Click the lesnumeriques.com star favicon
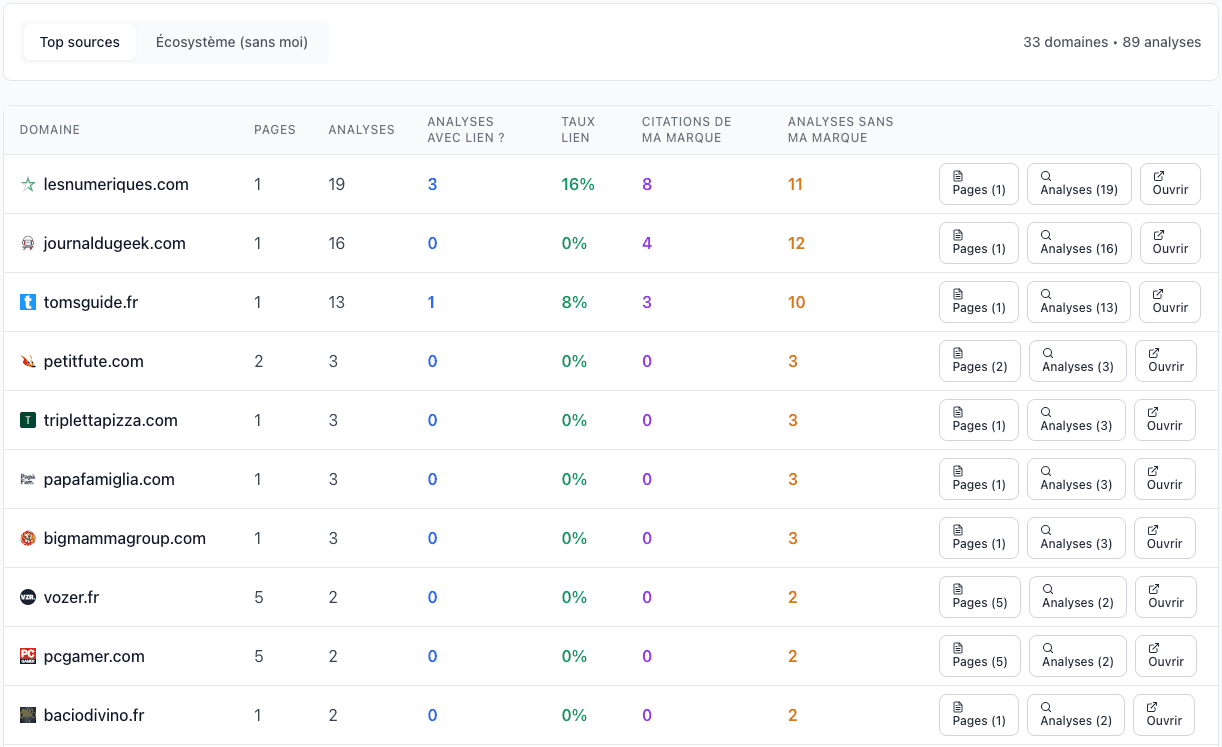Screen dimensions: 1222x747 point(28,184)
